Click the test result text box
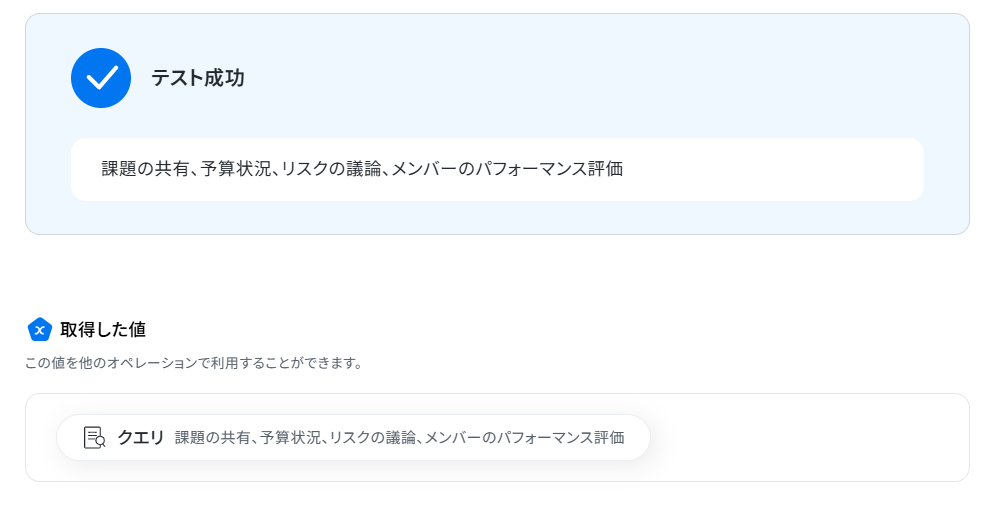The height and width of the screenshot is (517, 999). click(x=497, y=170)
